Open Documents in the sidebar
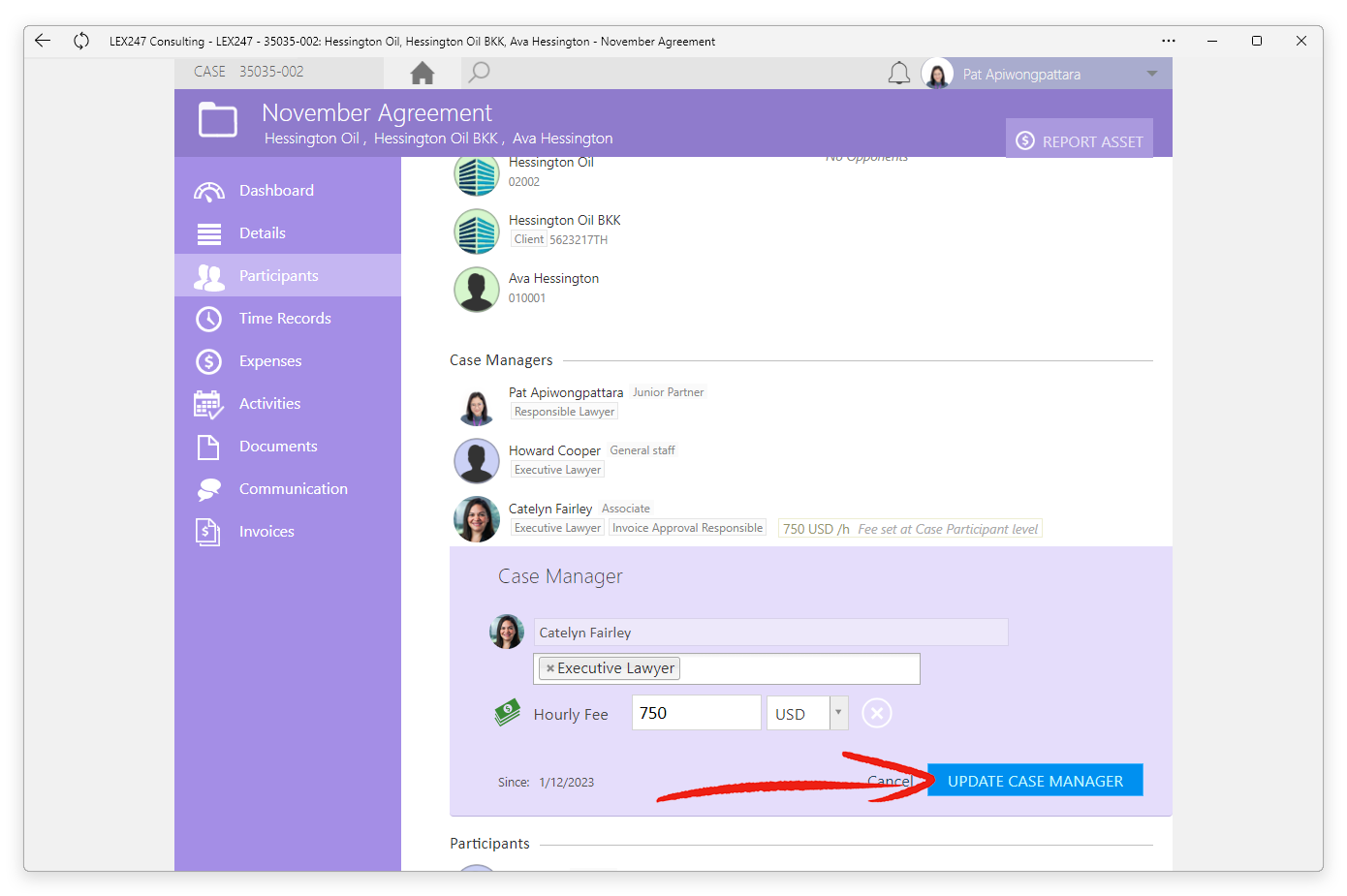1347x896 pixels. coord(288,447)
